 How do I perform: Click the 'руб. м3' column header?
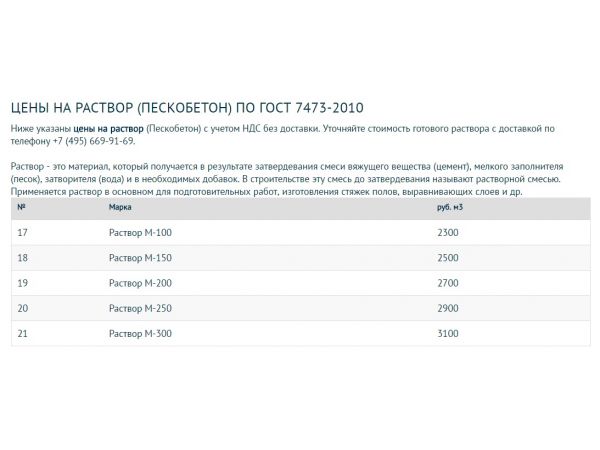point(450,206)
